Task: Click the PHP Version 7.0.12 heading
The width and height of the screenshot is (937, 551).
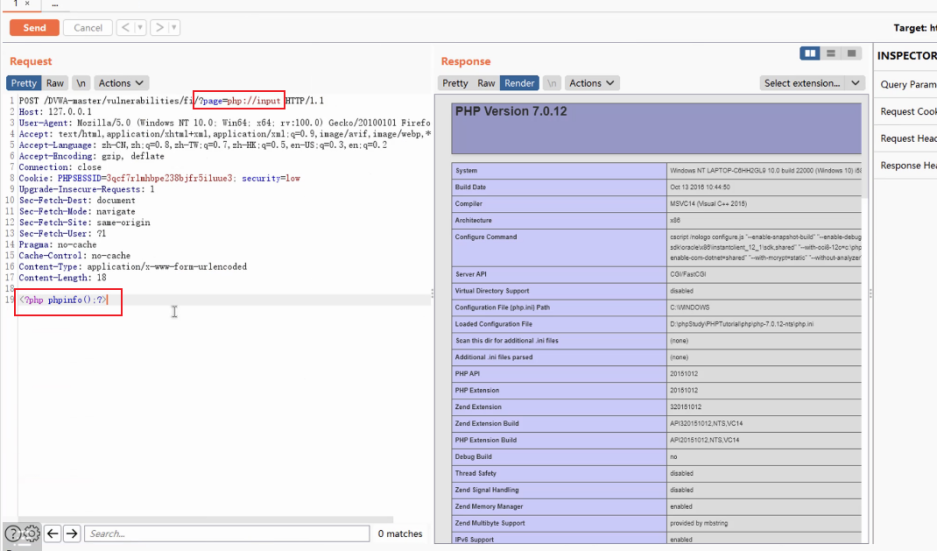Action: 511,111
